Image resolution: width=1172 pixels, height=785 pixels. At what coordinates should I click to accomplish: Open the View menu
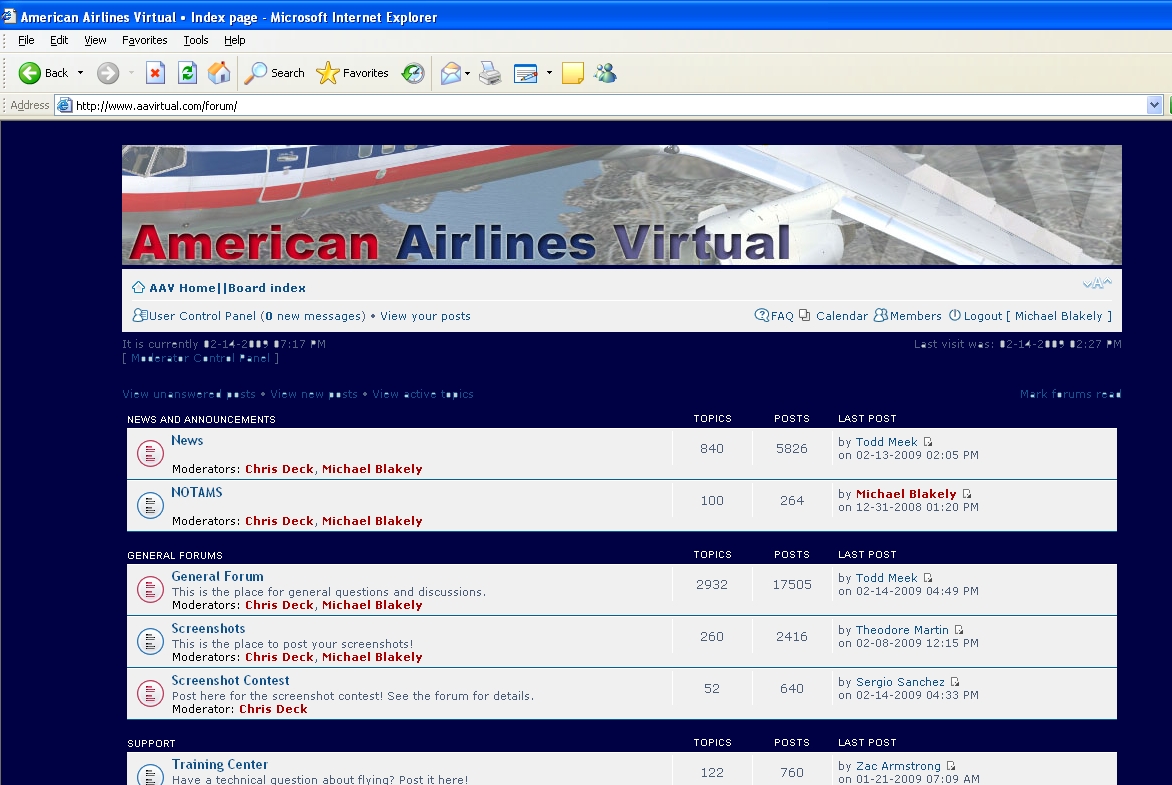pyautogui.click(x=95, y=40)
